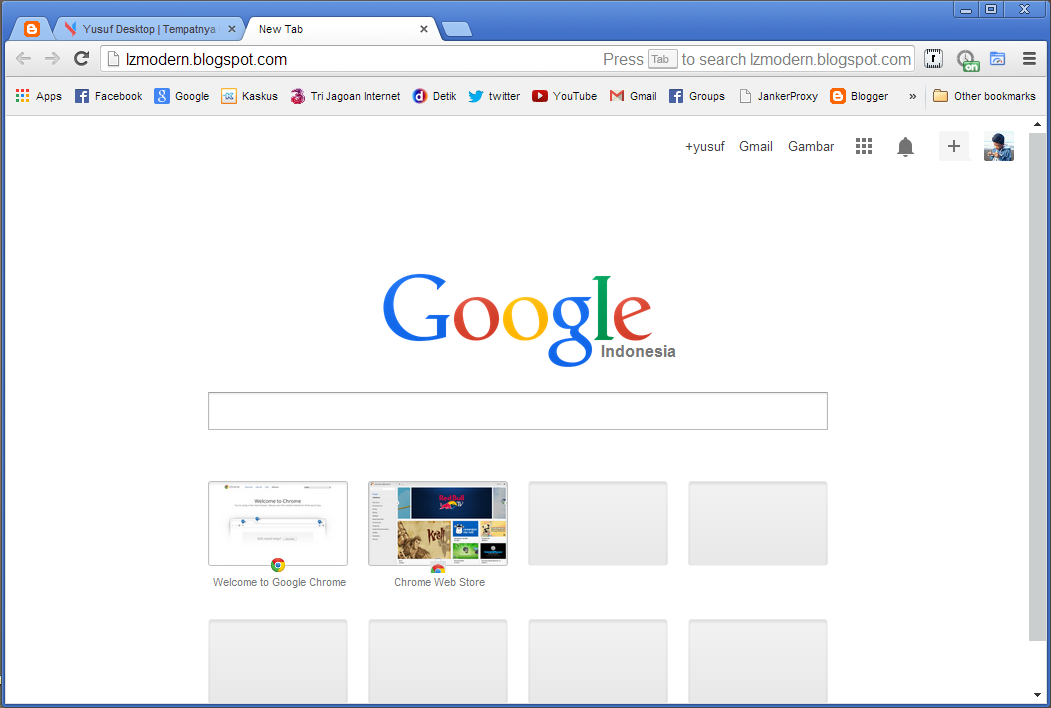Open the Gmail bookmark in the bar

633,96
